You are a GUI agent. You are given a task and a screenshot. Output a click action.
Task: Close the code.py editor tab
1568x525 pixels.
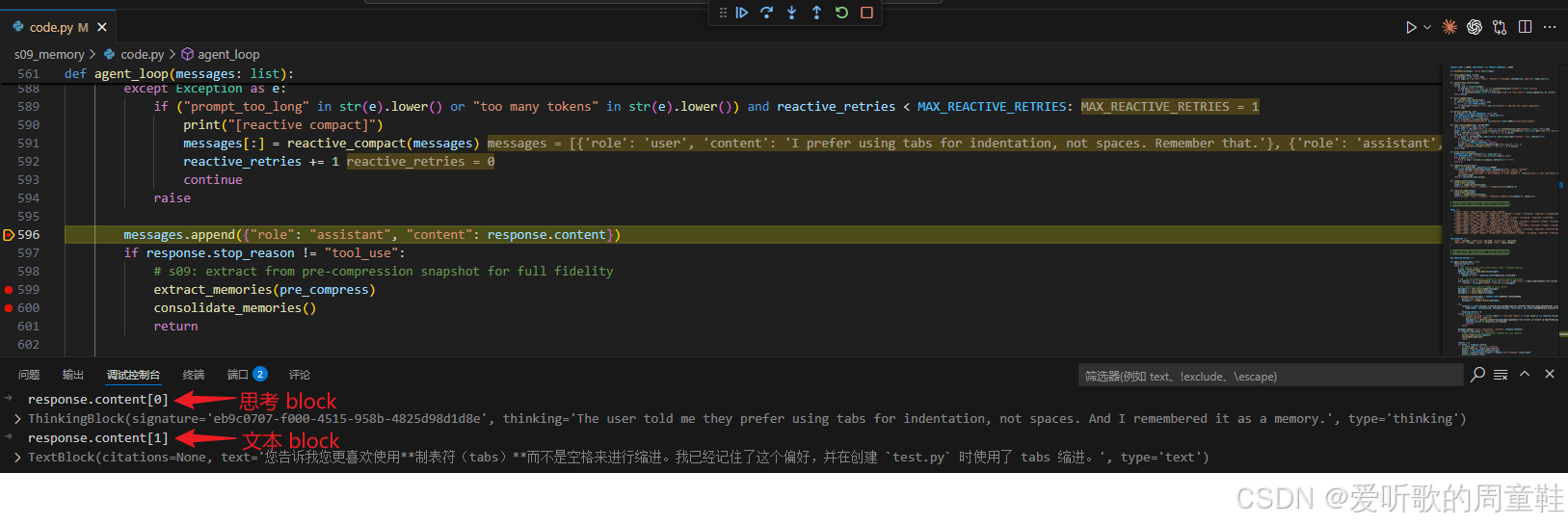[x=102, y=27]
